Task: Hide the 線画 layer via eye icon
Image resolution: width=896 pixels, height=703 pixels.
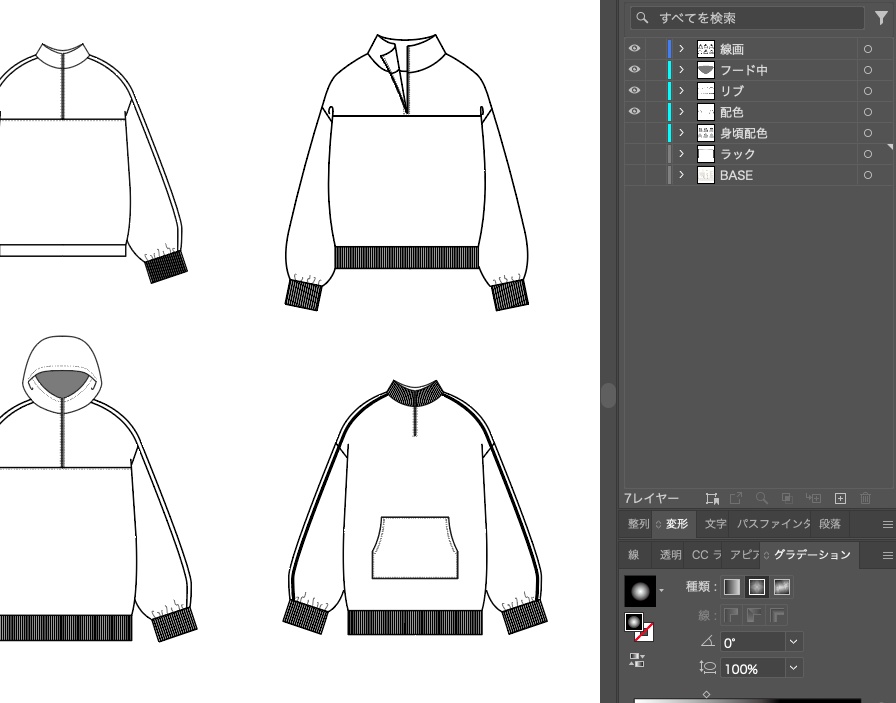Action: pyautogui.click(x=634, y=49)
